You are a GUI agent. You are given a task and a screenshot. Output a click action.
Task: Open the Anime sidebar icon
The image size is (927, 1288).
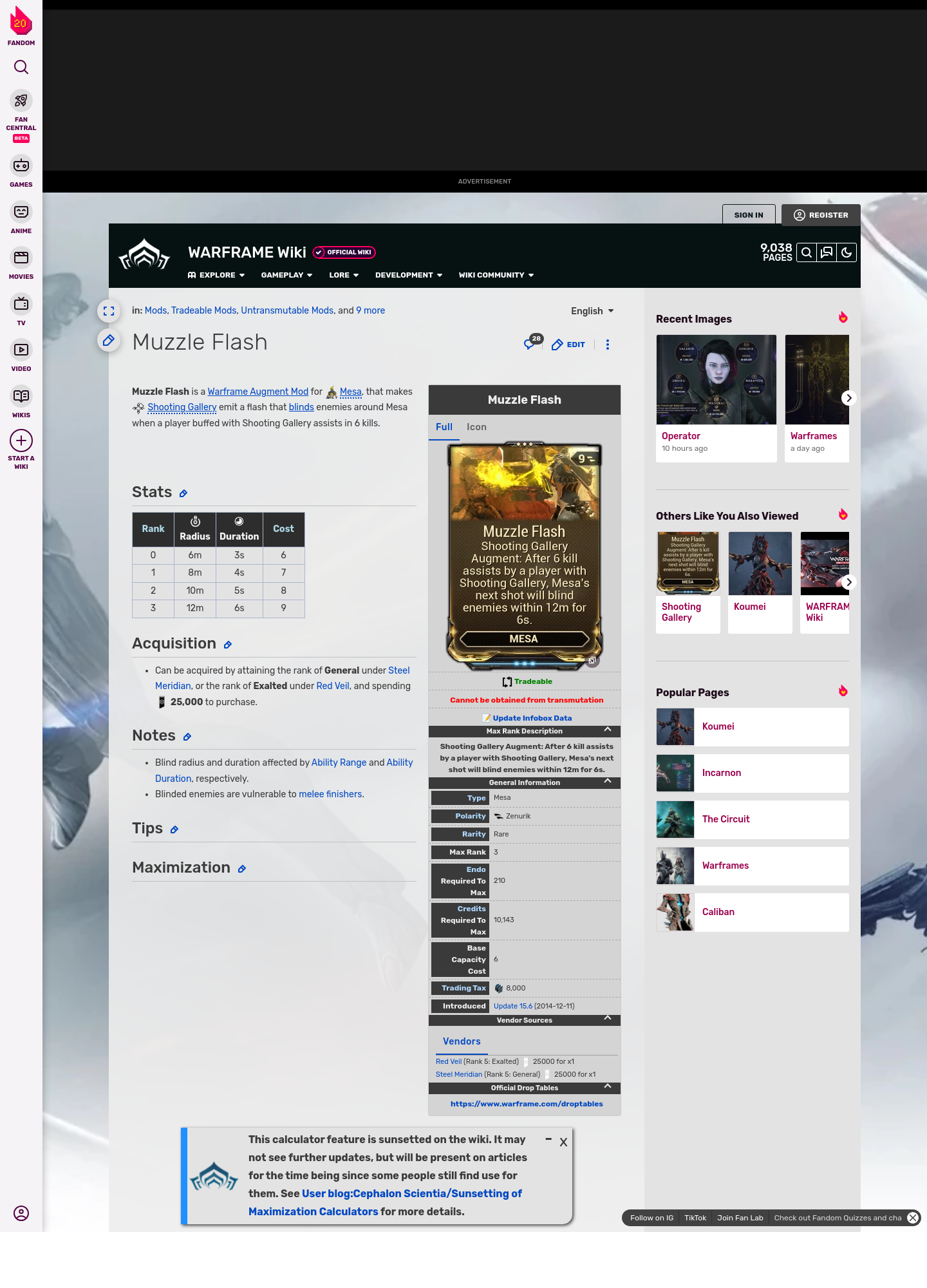pyautogui.click(x=21, y=212)
